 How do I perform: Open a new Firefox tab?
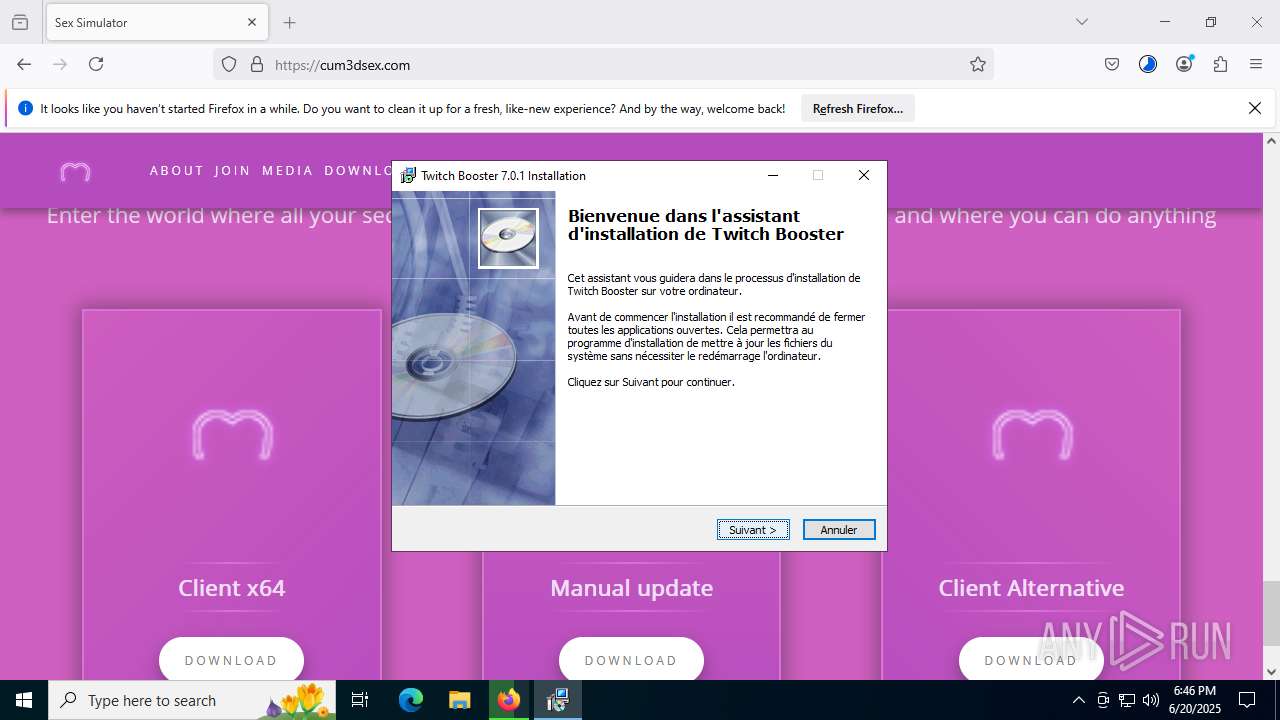290,22
